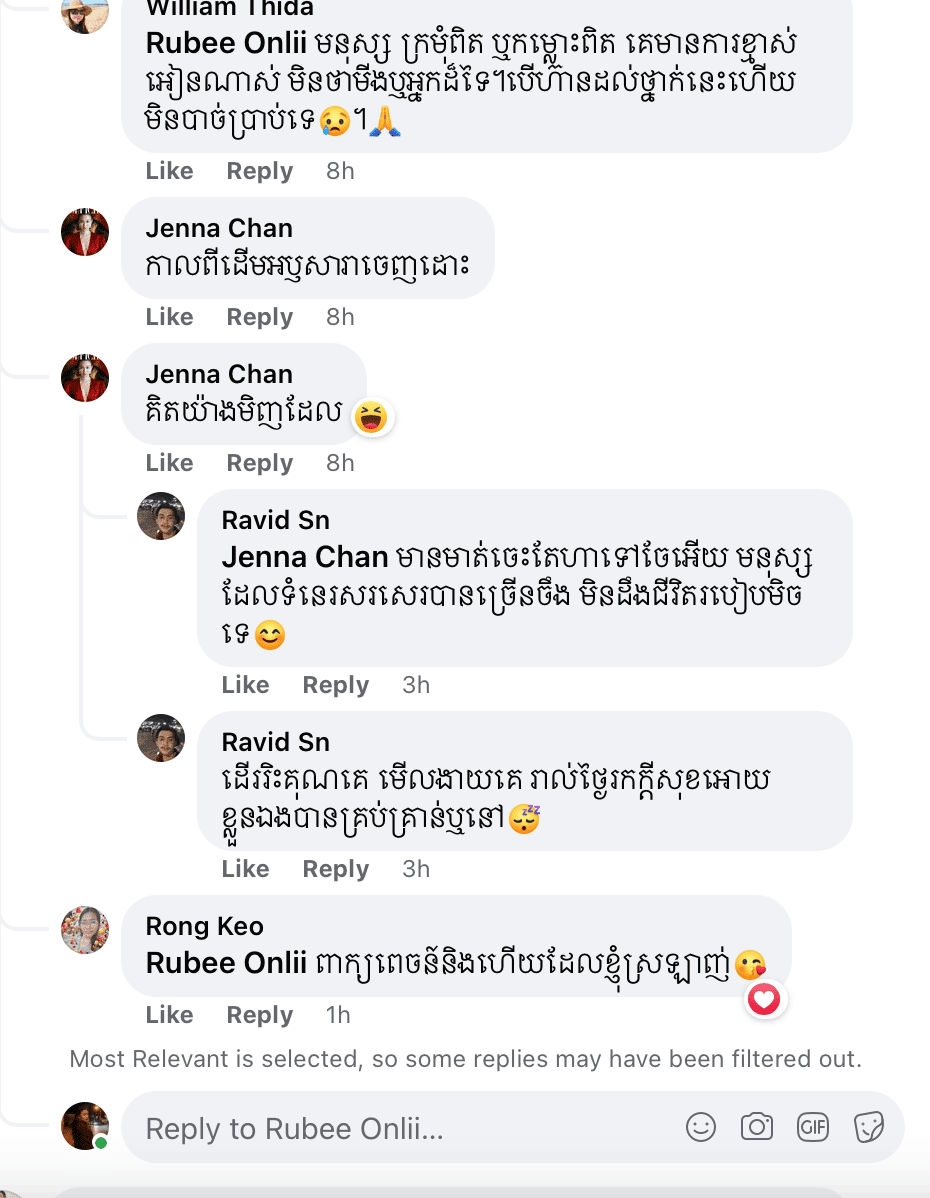The height and width of the screenshot is (1198, 930).
Task: Click the heart reaction on Rong Keo's comment
Action: click(764, 998)
